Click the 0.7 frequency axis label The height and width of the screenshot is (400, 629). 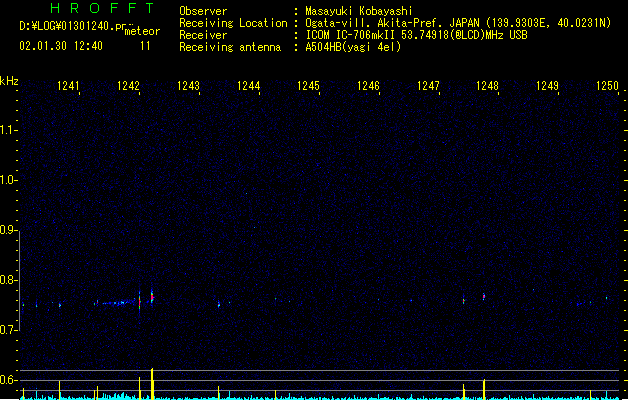(8, 330)
